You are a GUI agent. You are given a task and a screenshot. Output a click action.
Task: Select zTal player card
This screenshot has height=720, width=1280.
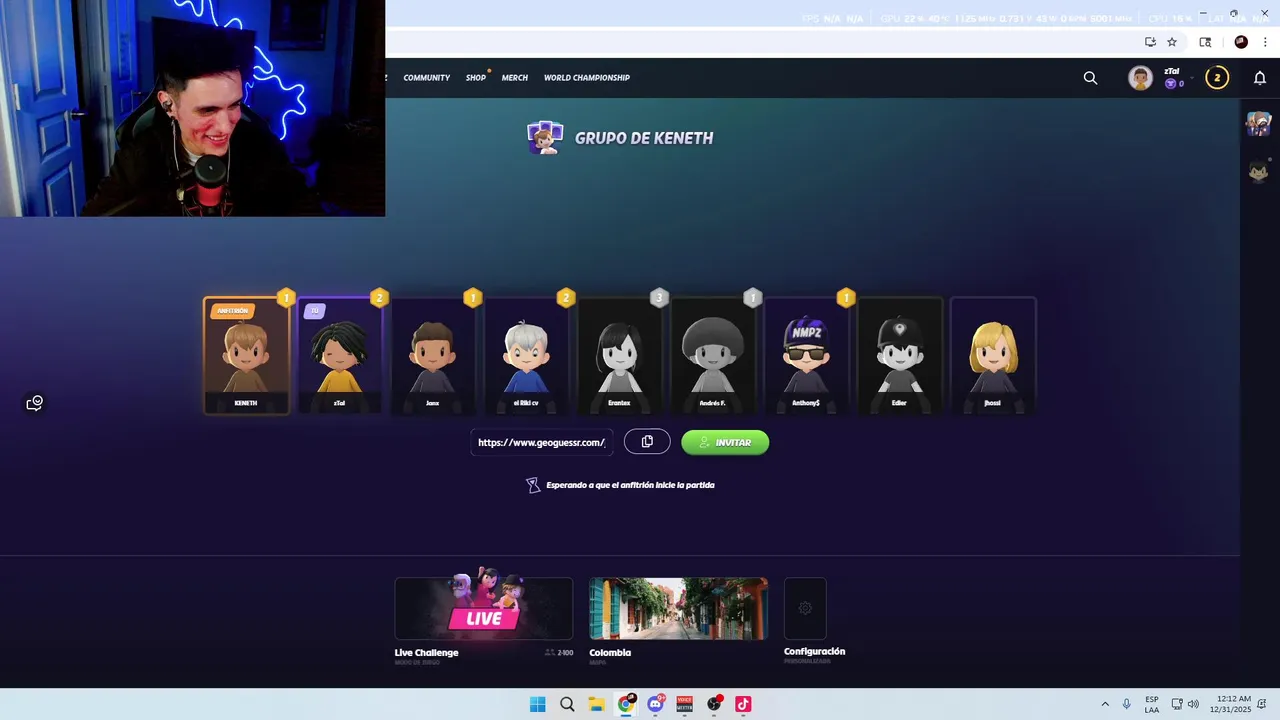(340, 355)
